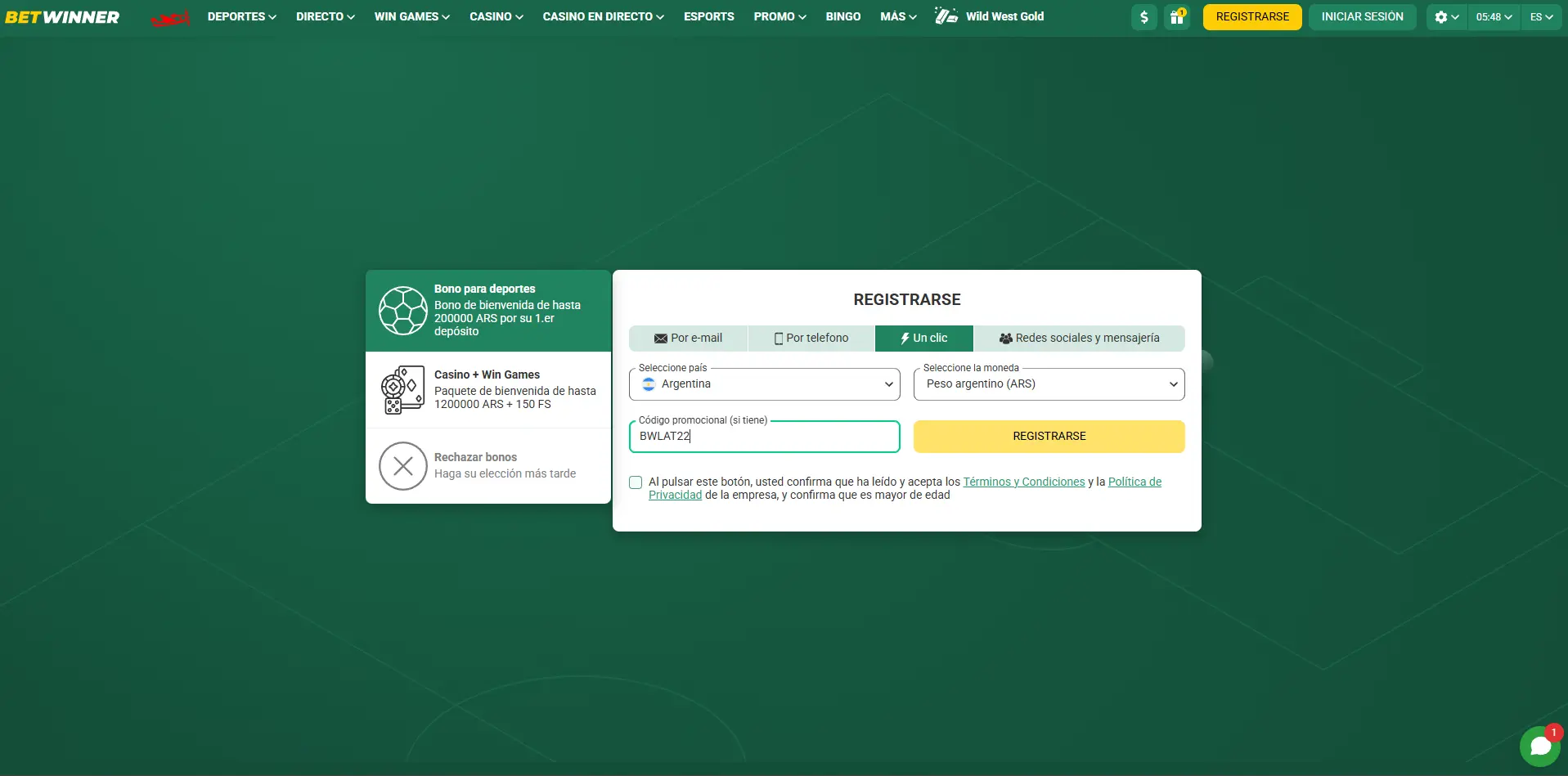1568x776 pixels.
Task: Click the yellow Registrarse header button
Action: click(x=1252, y=17)
